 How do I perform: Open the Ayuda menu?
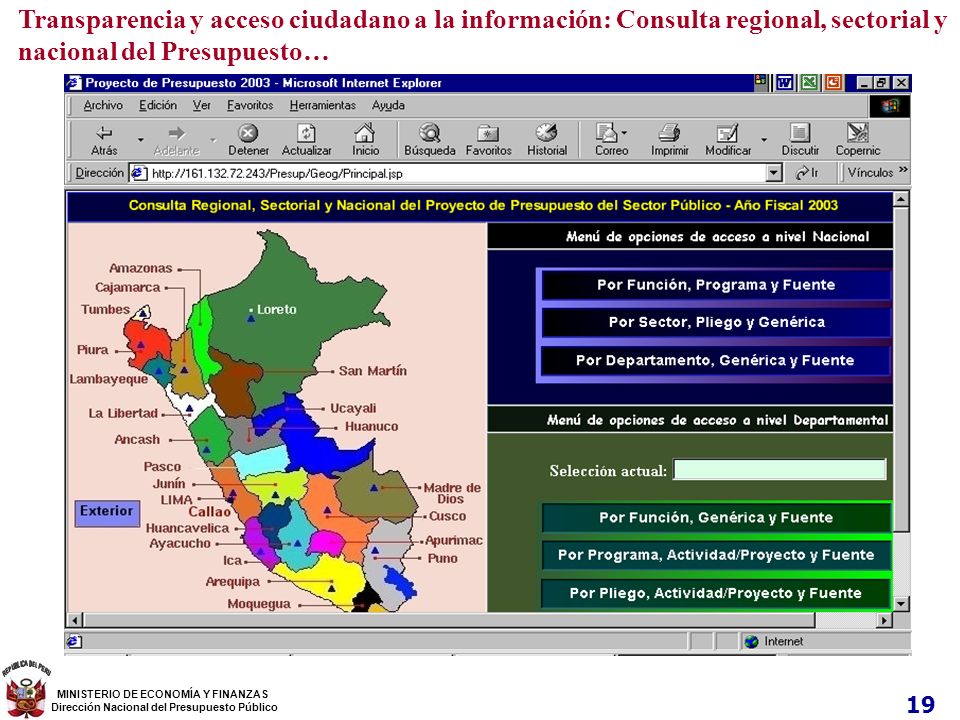(x=388, y=105)
